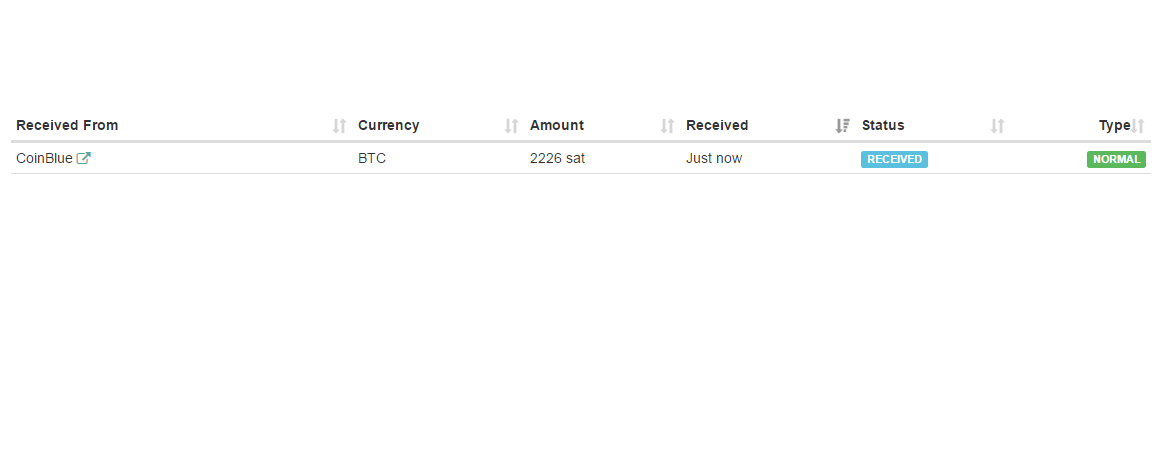
Task: Select the 2226 sat amount cell
Action: [557, 158]
